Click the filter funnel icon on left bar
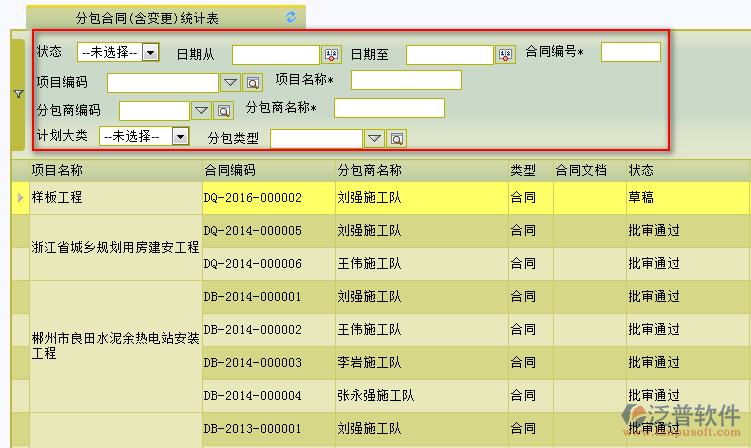Image resolution: width=751 pixels, height=448 pixels. point(18,94)
